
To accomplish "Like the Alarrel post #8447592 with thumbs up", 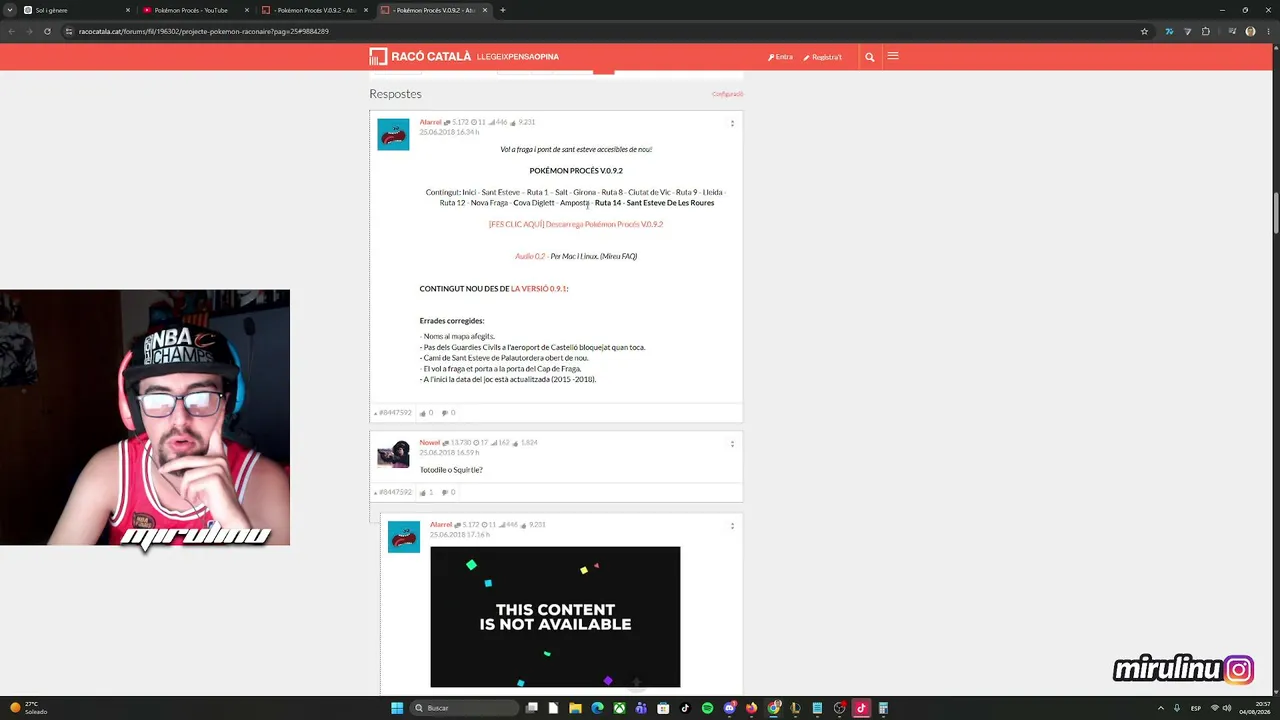I will pos(423,413).
